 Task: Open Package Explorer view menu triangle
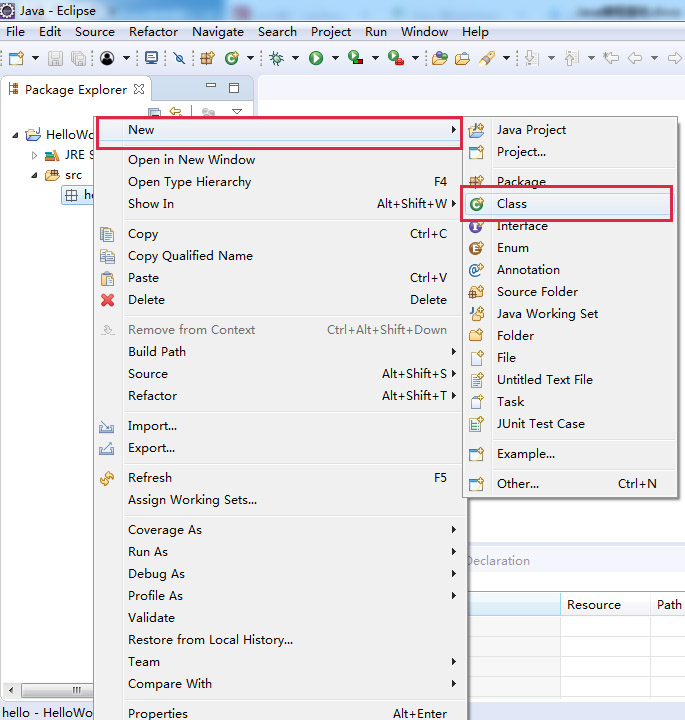[237, 112]
